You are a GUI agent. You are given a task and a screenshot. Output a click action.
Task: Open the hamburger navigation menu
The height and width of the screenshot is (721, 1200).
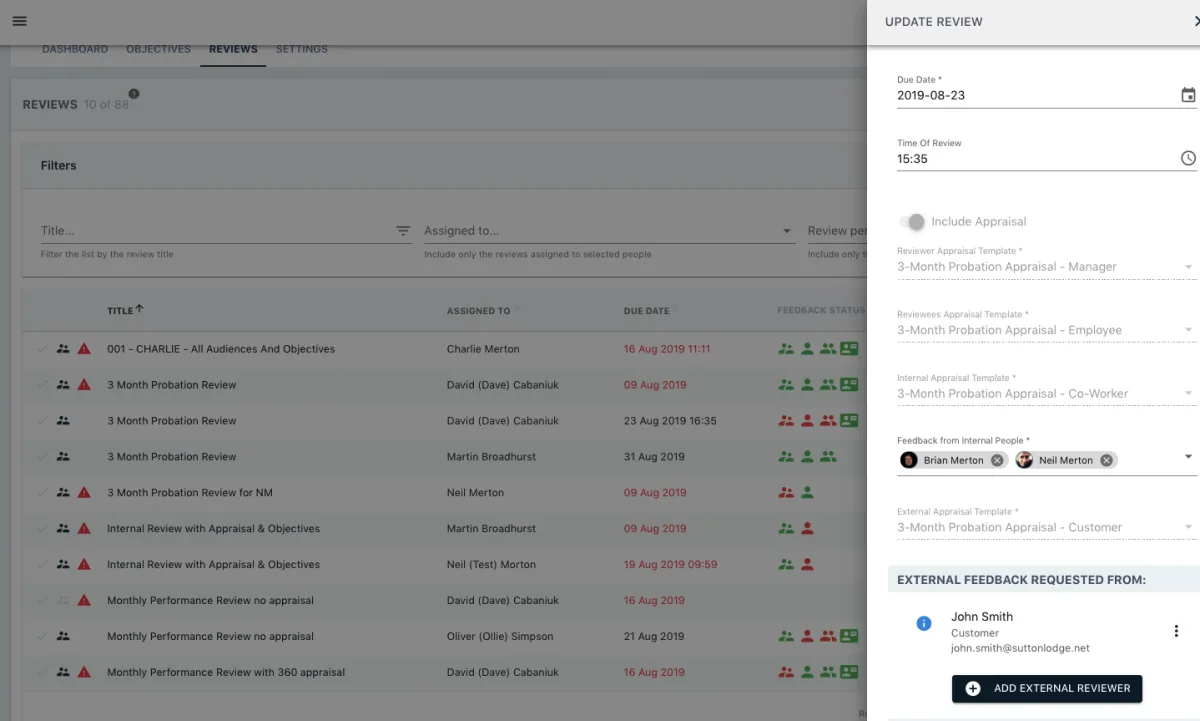19,21
